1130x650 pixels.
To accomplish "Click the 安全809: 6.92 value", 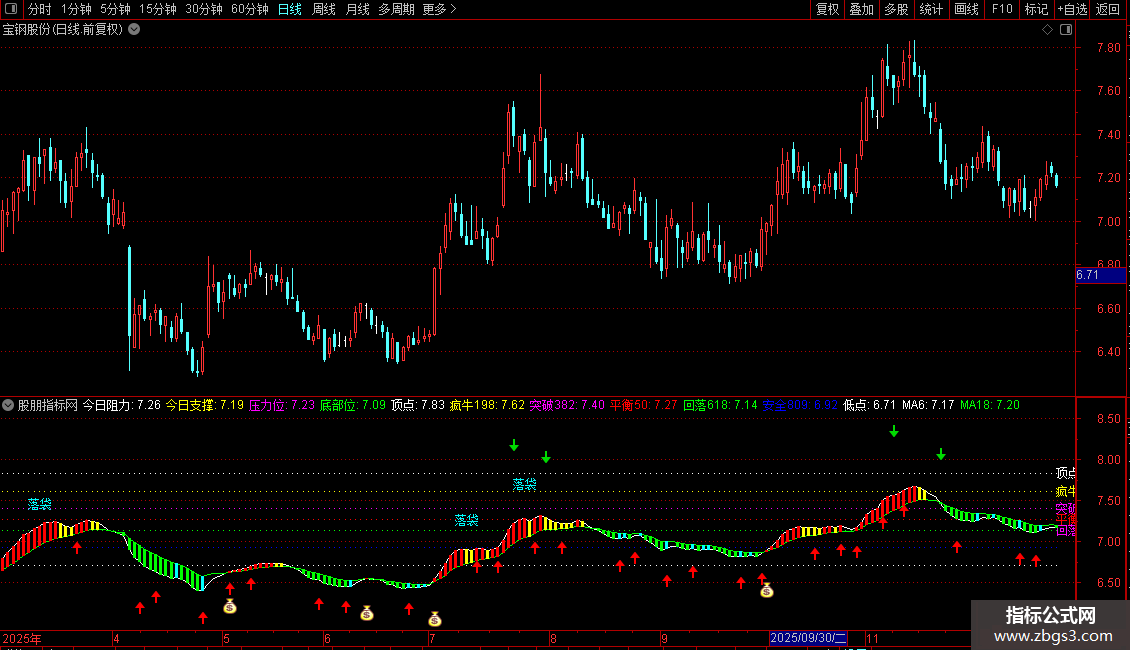I will click(800, 405).
